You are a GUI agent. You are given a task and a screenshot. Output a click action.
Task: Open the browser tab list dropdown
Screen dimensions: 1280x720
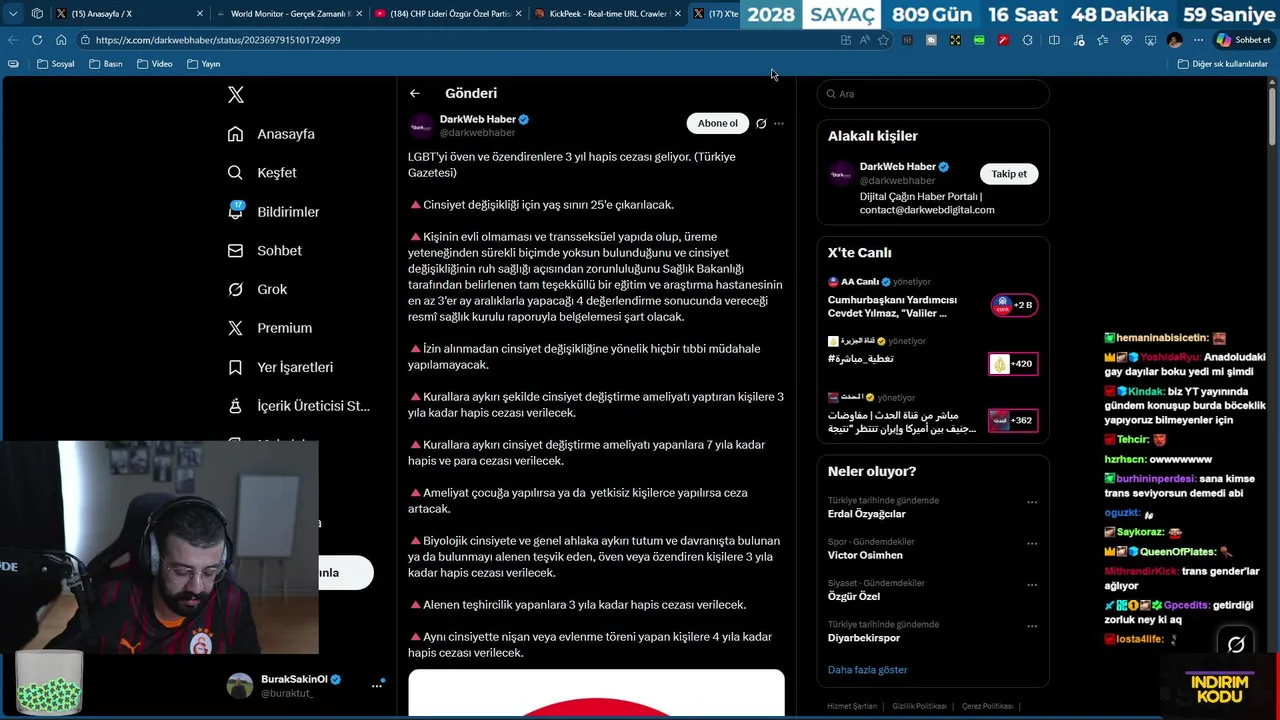tap(13, 13)
